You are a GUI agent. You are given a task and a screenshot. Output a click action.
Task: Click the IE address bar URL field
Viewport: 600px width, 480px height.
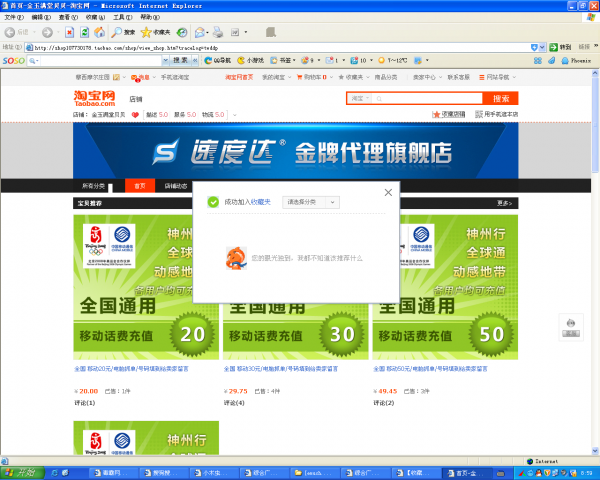281,47
